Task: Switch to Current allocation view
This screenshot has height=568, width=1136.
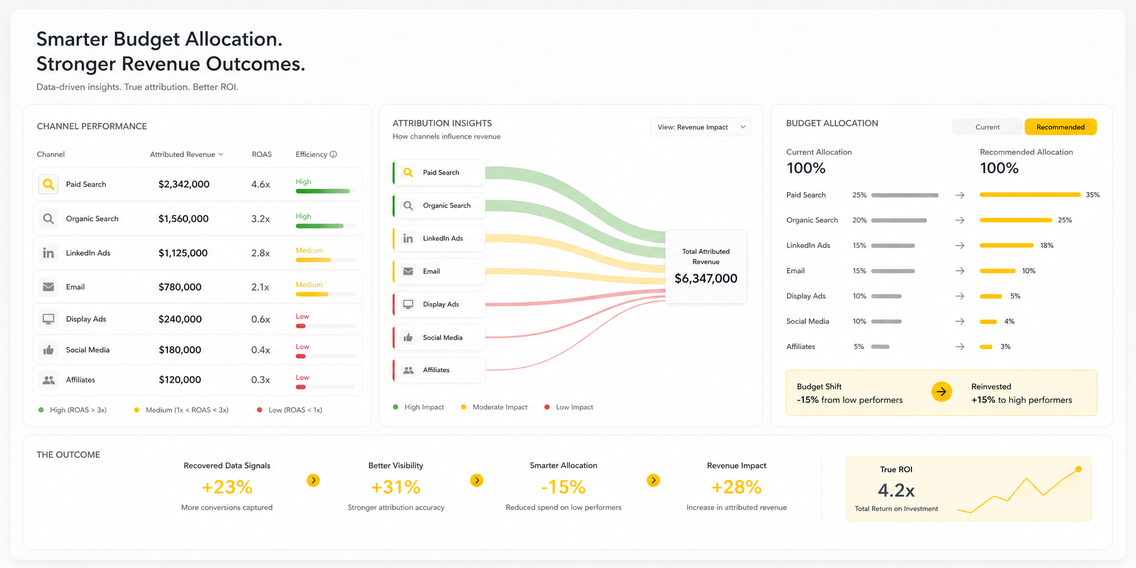Action: (987, 127)
